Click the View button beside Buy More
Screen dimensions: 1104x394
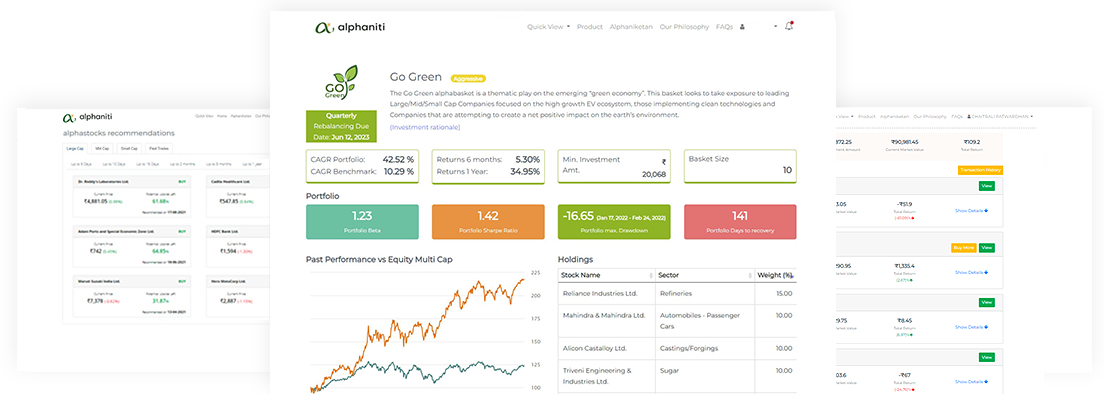[986, 248]
